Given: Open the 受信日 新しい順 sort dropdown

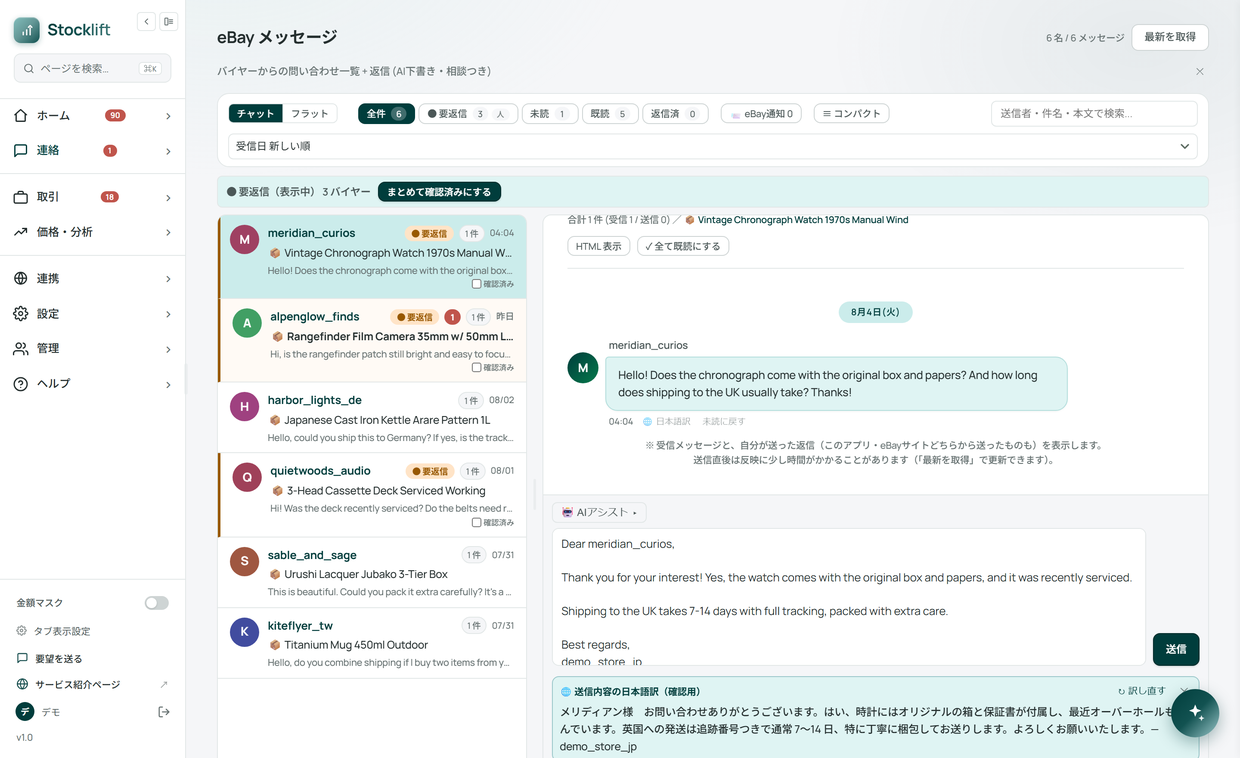Looking at the screenshot, I should click(712, 146).
